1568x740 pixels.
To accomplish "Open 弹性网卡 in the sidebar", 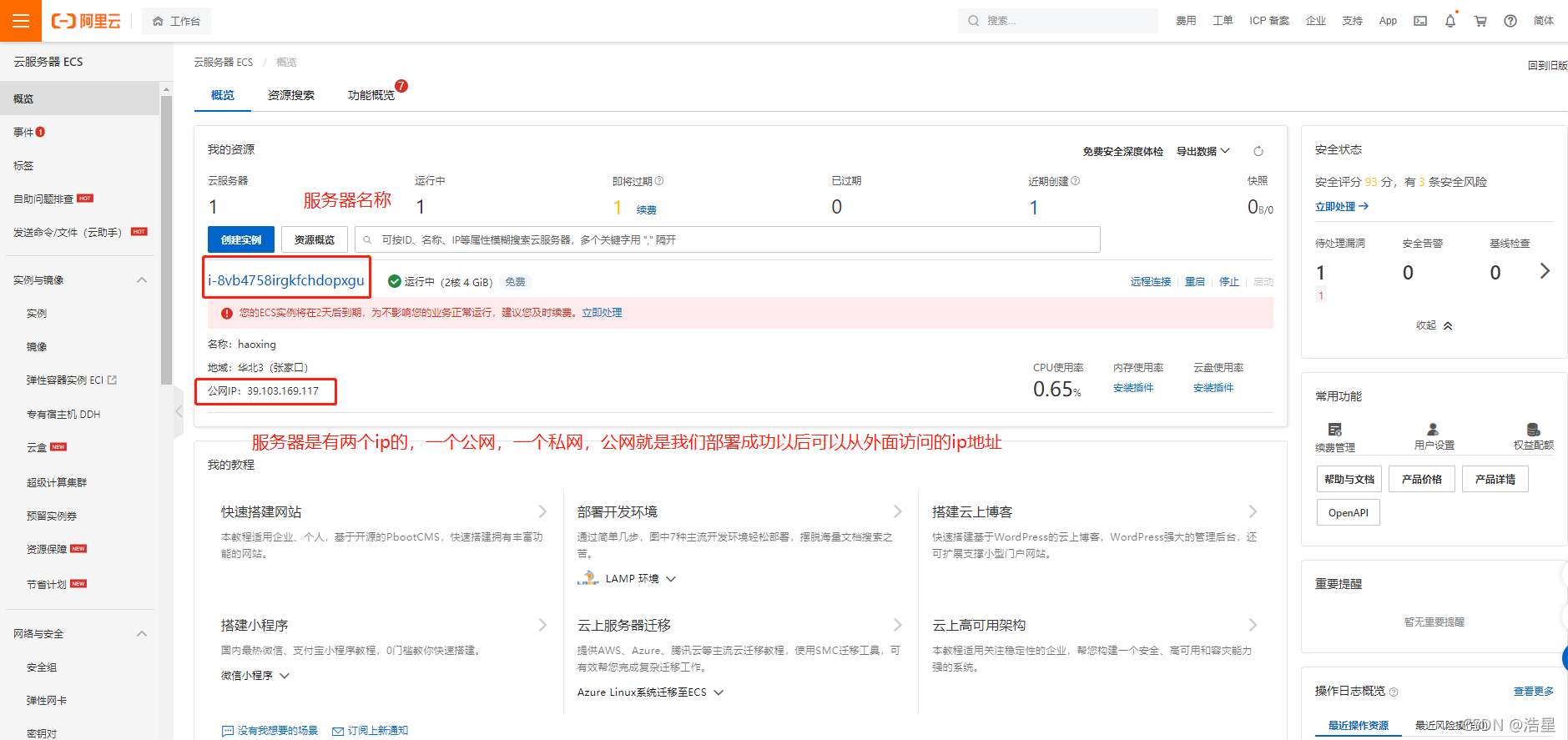I will (47, 700).
